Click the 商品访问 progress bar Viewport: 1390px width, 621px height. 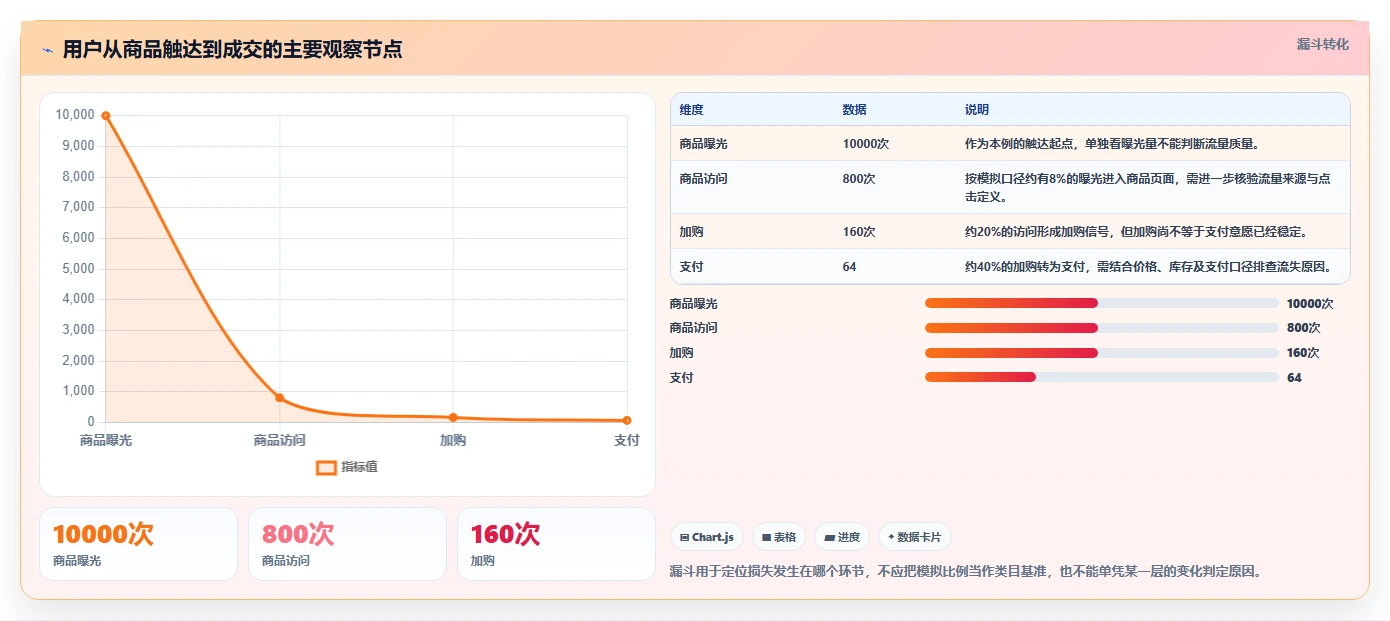(x=1102, y=328)
